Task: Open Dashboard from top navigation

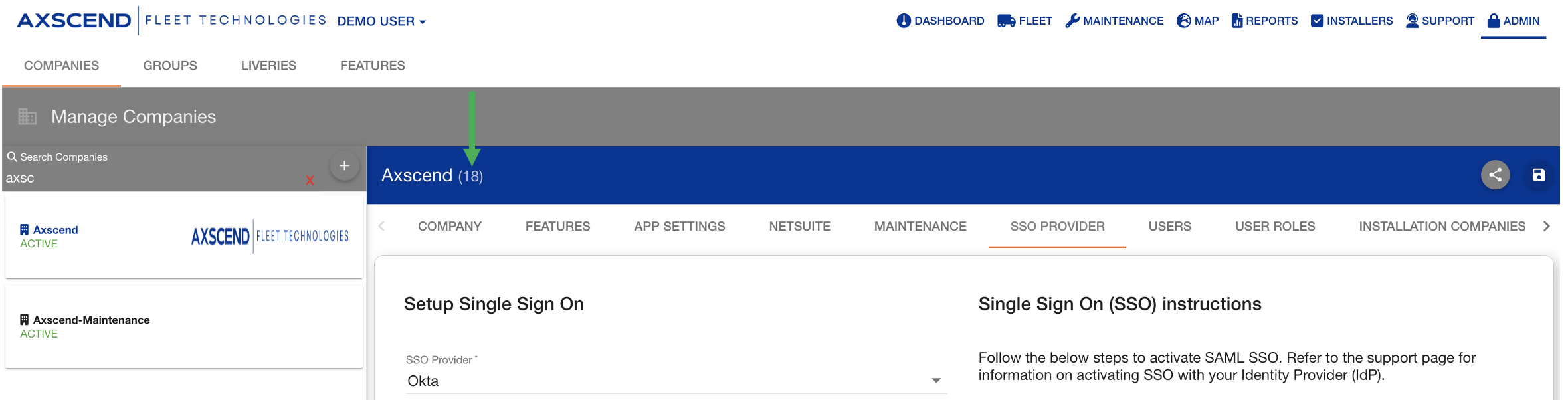Action: click(x=940, y=21)
